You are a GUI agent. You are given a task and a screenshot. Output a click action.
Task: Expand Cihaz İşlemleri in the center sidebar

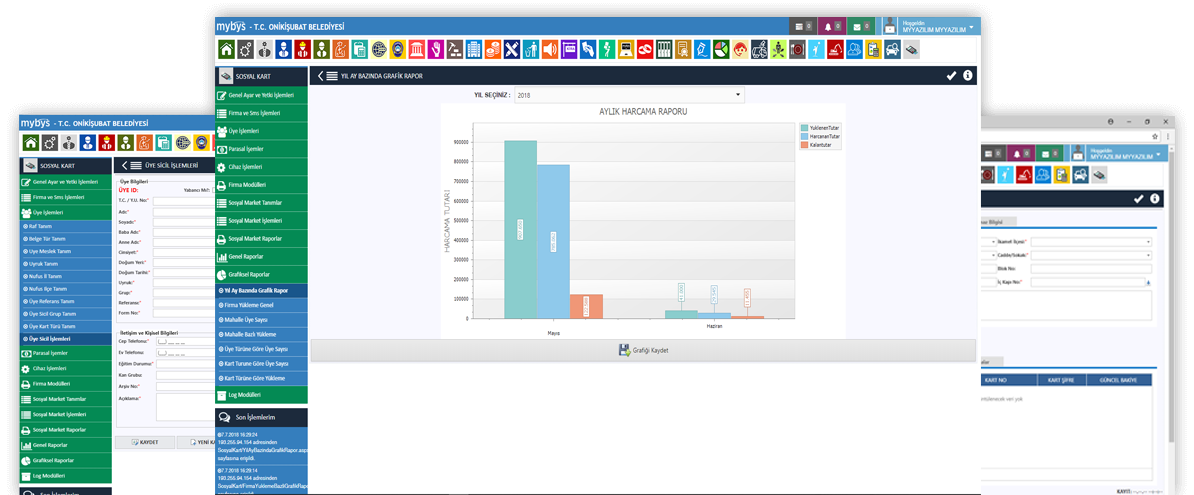(x=262, y=168)
